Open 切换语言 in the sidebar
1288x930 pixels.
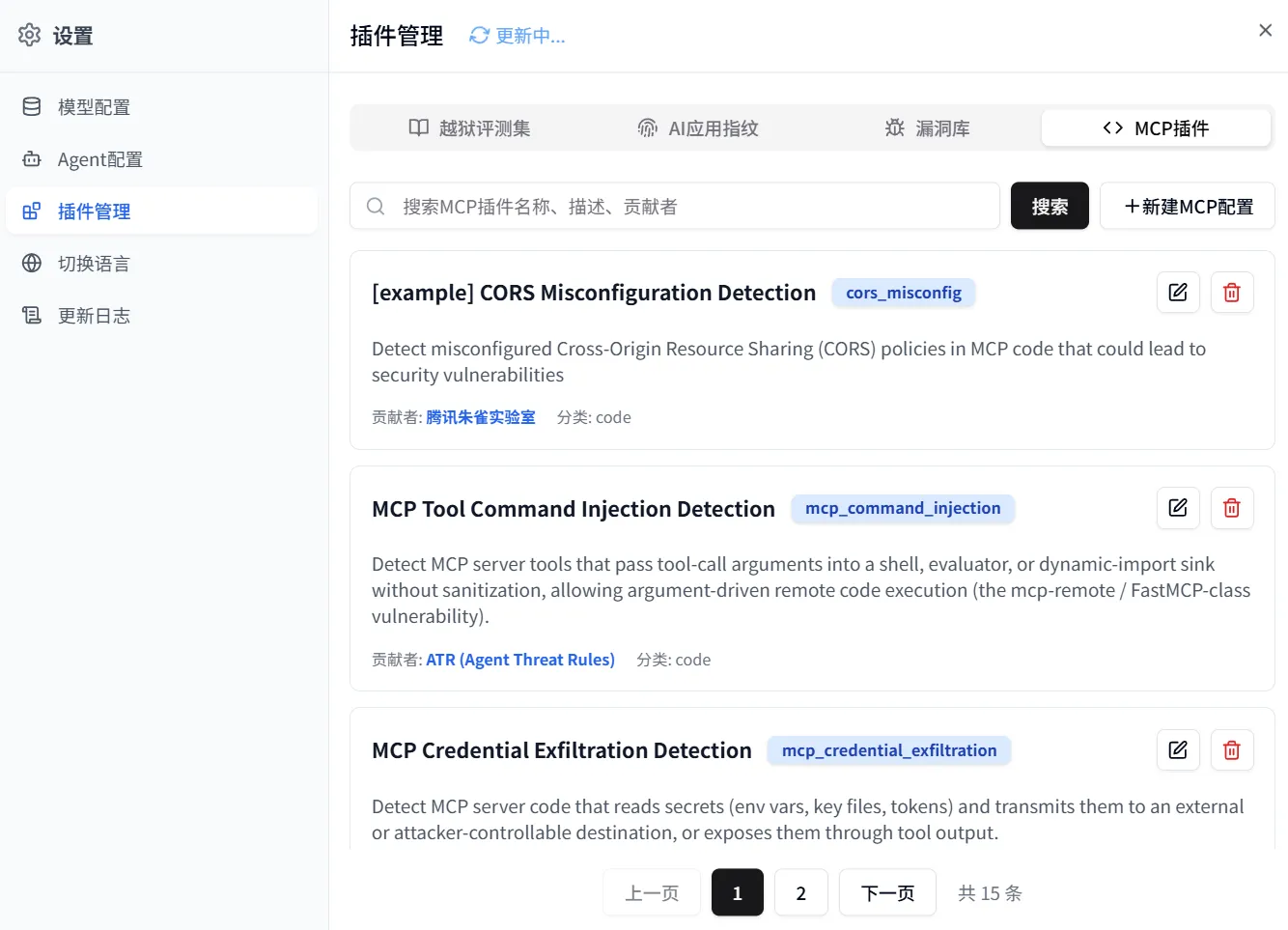tap(162, 264)
